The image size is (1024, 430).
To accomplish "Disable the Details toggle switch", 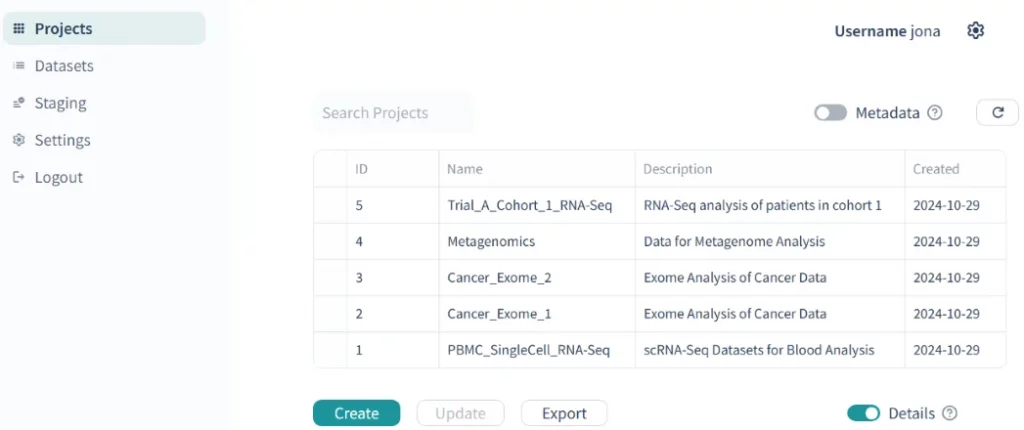I will pyautogui.click(x=863, y=413).
